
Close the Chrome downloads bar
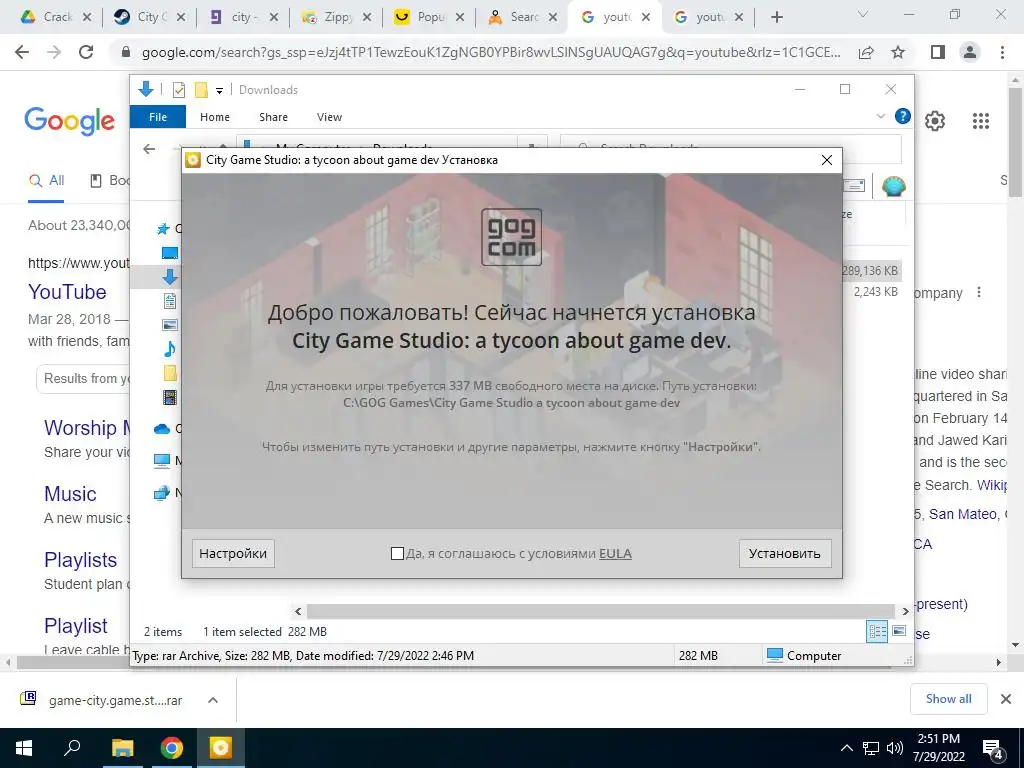1006,699
